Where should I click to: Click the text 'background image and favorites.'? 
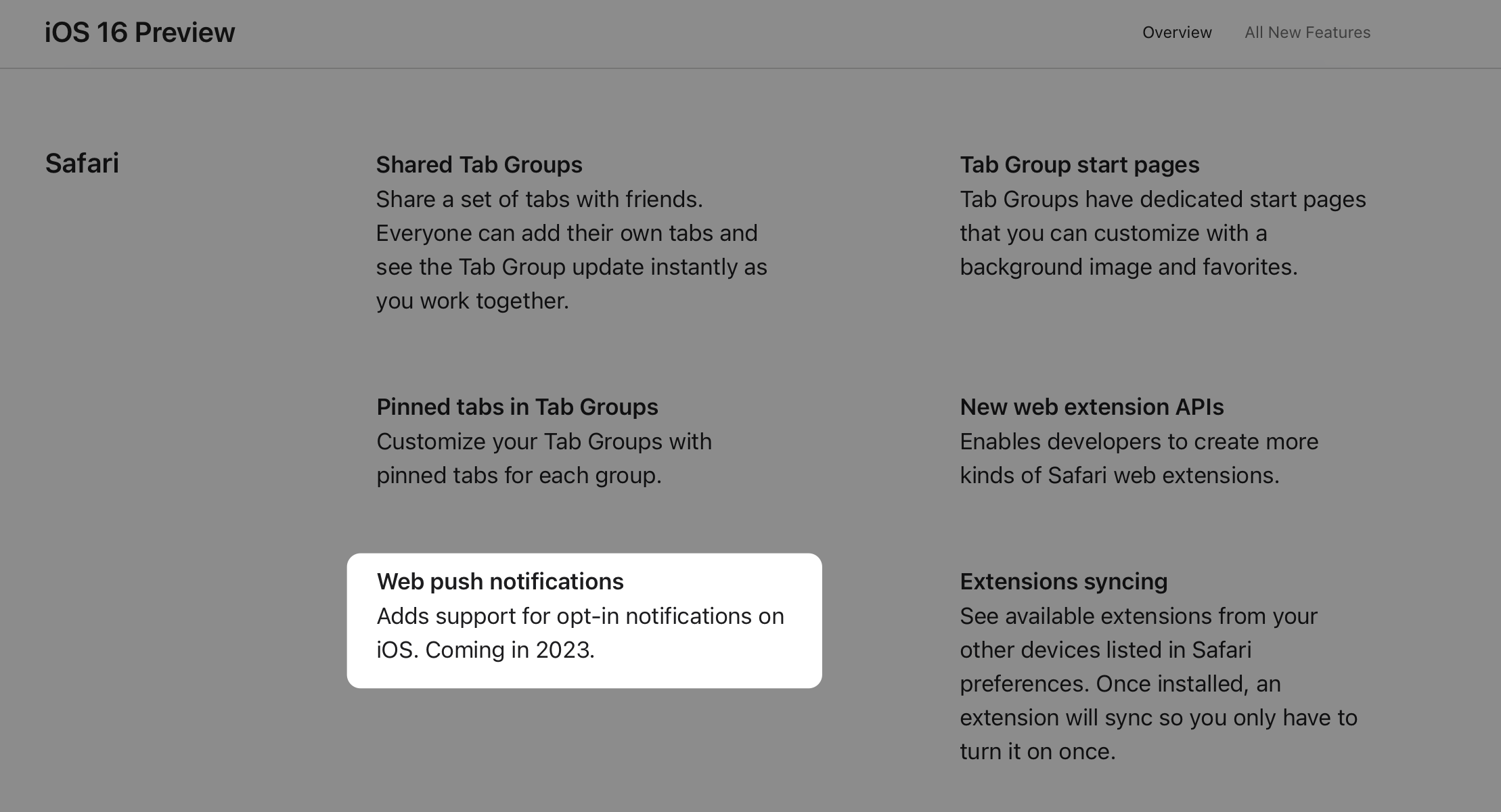1129,267
